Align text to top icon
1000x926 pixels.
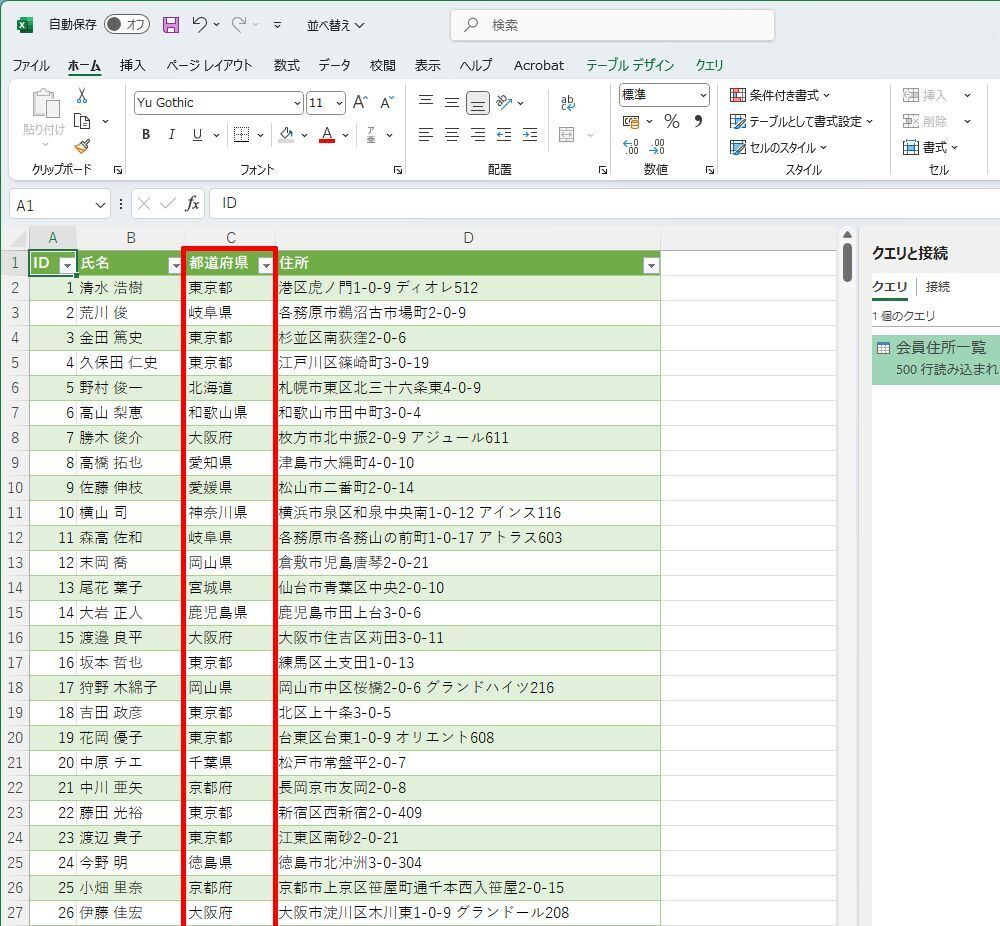pos(426,101)
